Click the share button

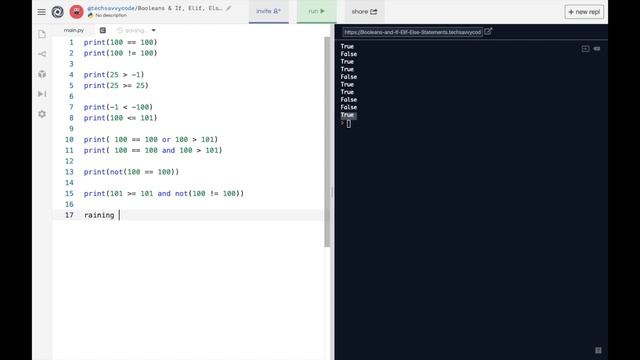364,11
